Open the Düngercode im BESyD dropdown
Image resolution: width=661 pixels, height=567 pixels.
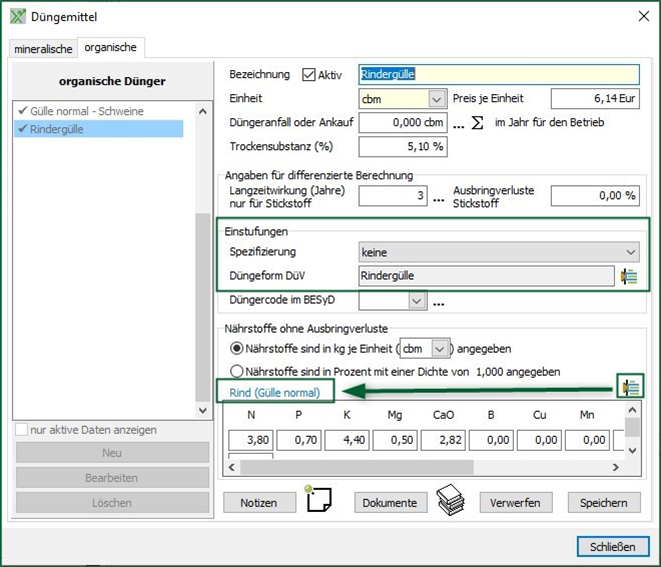[x=416, y=300]
